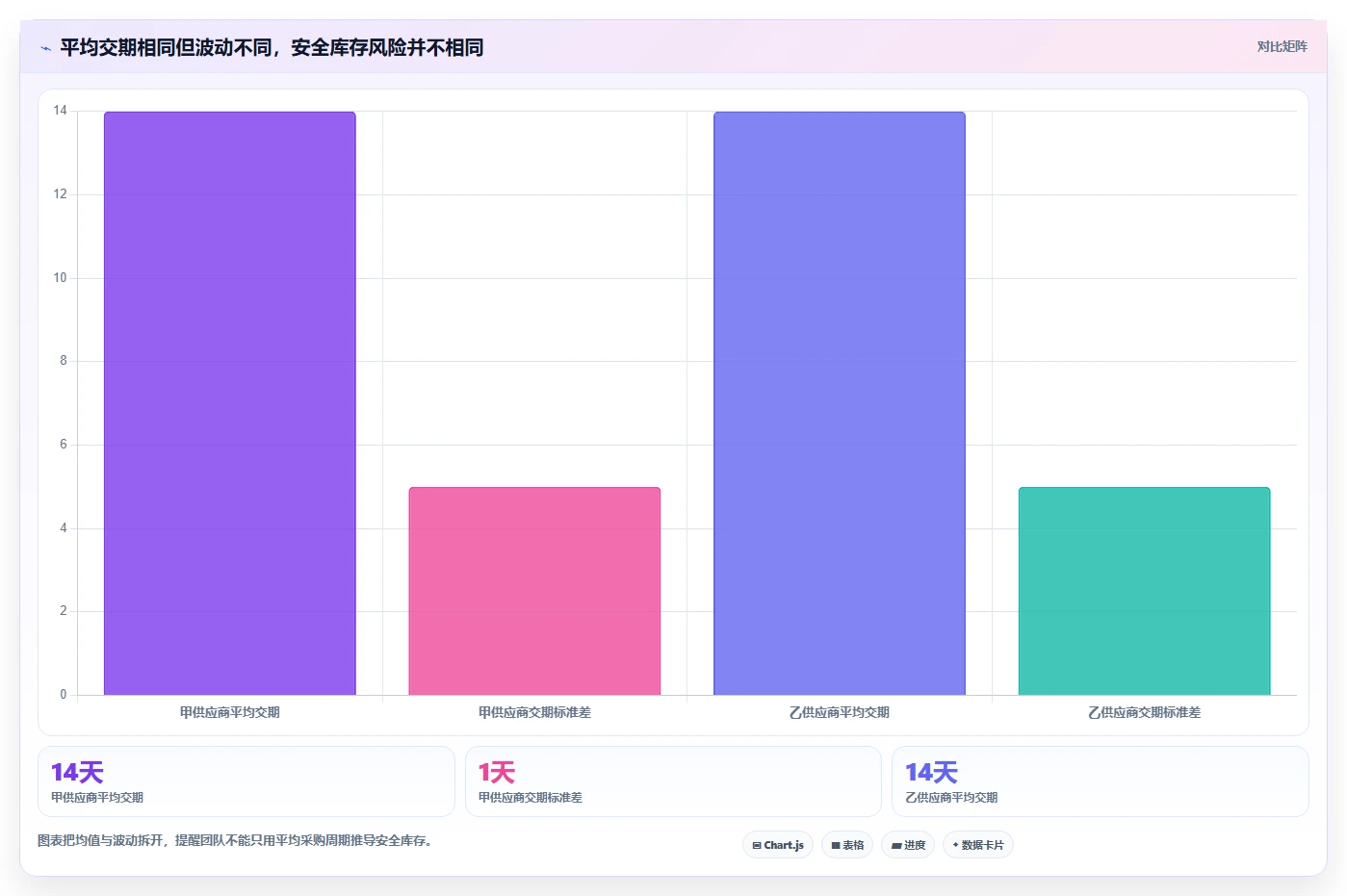Image resolution: width=1347 pixels, height=896 pixels.
Task: Click the y-axis value 2
Action: pyautogui.click(x=64, y=611)
